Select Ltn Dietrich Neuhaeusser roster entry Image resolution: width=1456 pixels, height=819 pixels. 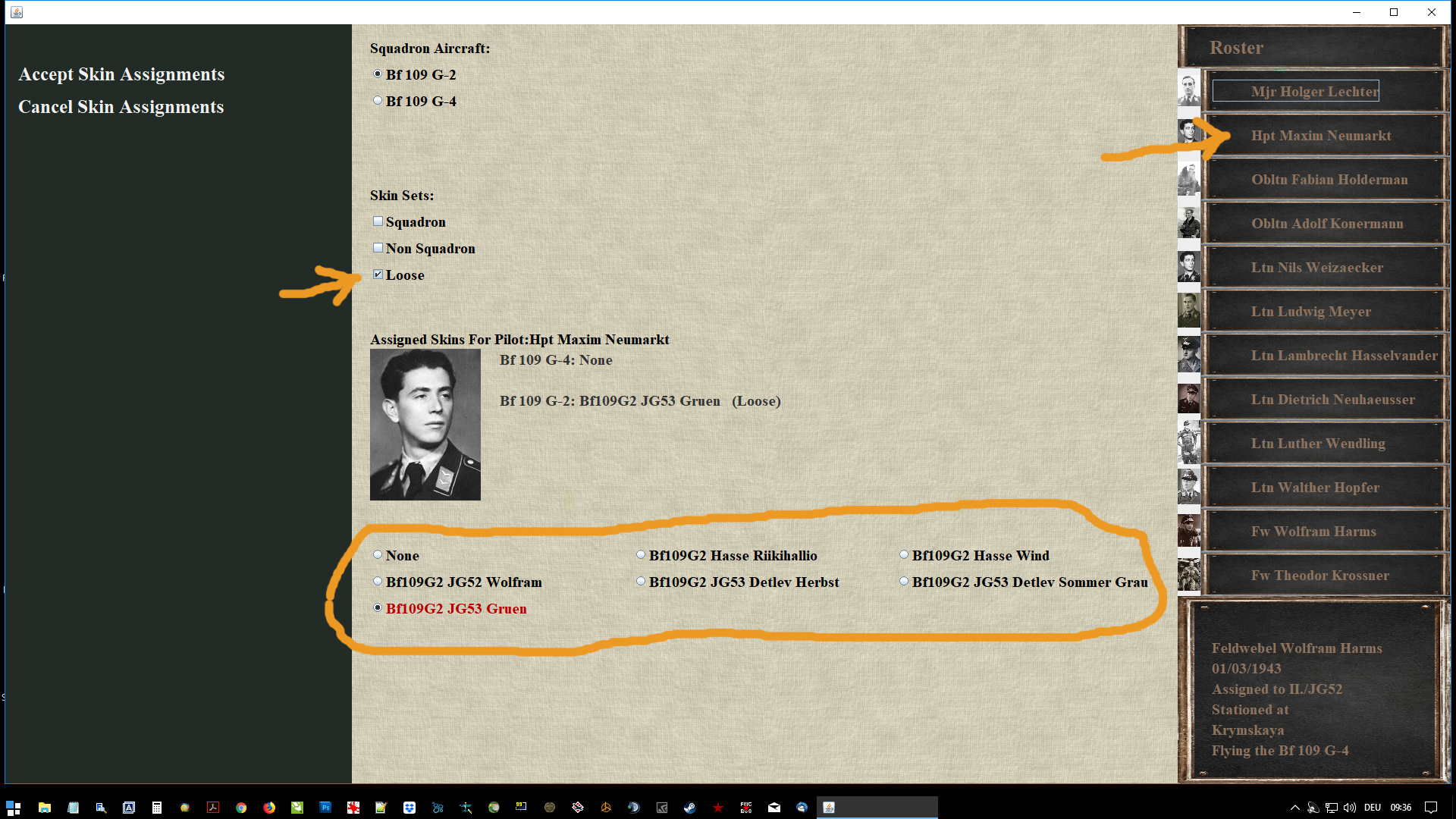1332,400
